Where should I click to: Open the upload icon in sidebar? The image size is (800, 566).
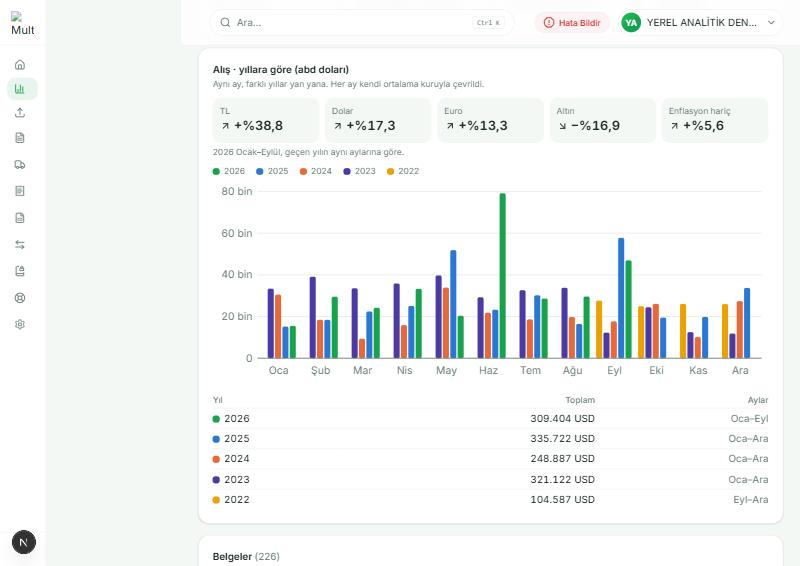pos(20,113)
